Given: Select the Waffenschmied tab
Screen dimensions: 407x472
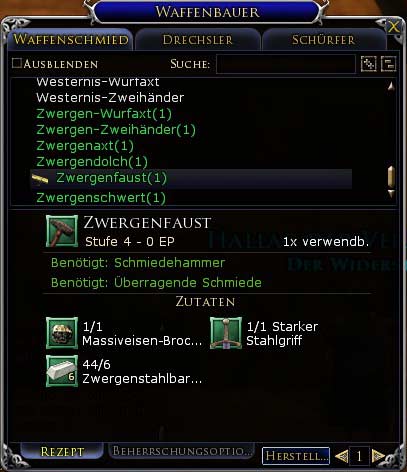Looking at the screenshot, I should (71, 40).
